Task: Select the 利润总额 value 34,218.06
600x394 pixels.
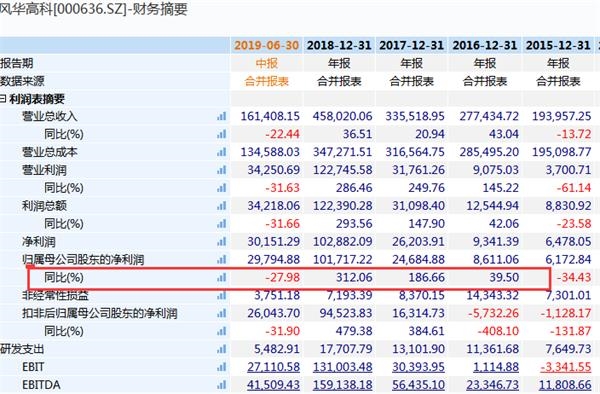Action: pyautogui.click(x=273, y=206)
